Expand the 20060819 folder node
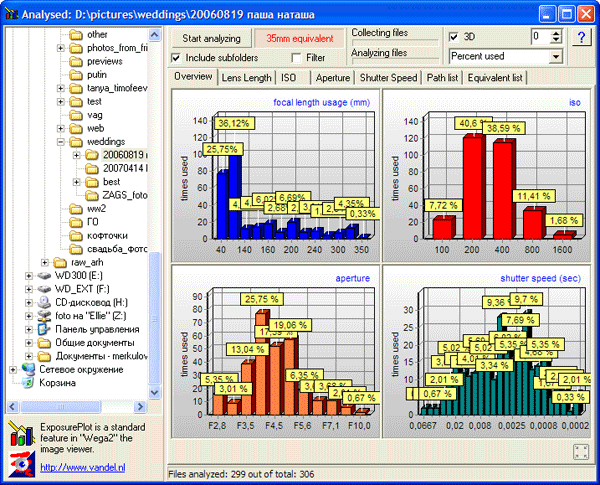Screen dimensions: 600x485 [77, 155]
